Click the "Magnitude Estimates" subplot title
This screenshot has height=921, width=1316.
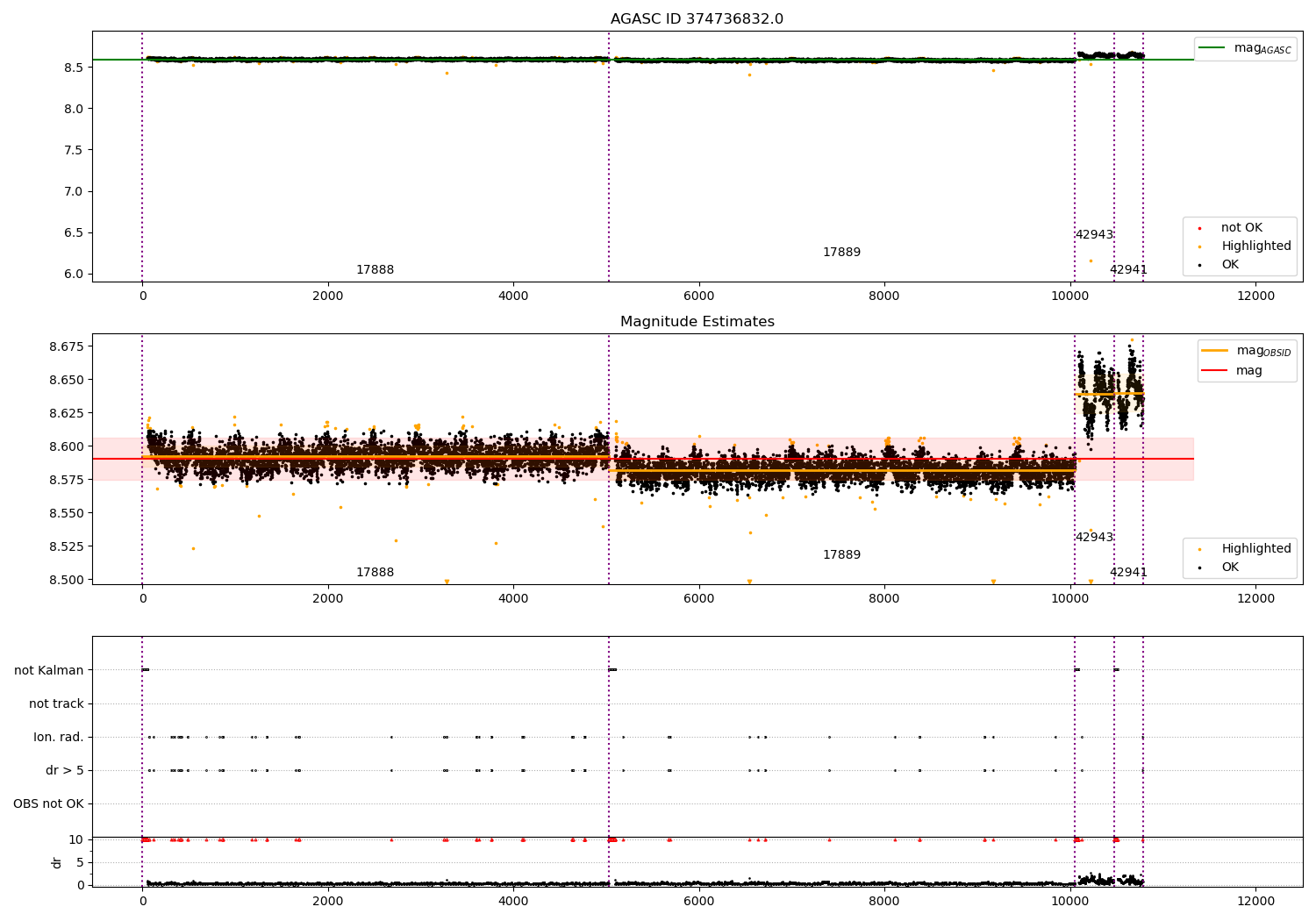(697, 322)
